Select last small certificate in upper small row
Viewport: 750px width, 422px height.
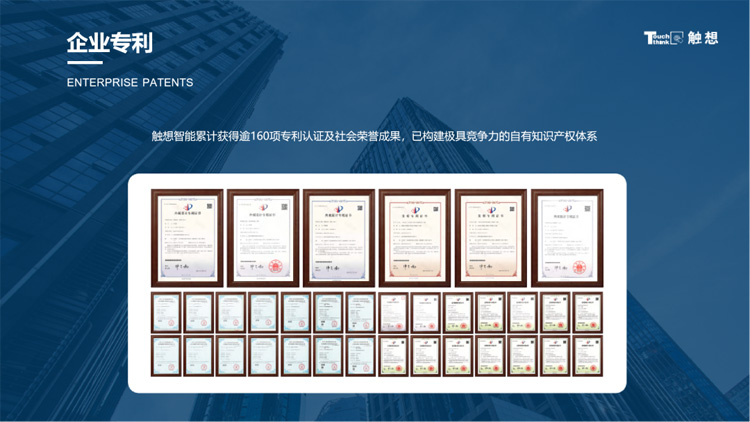(587, 312)
